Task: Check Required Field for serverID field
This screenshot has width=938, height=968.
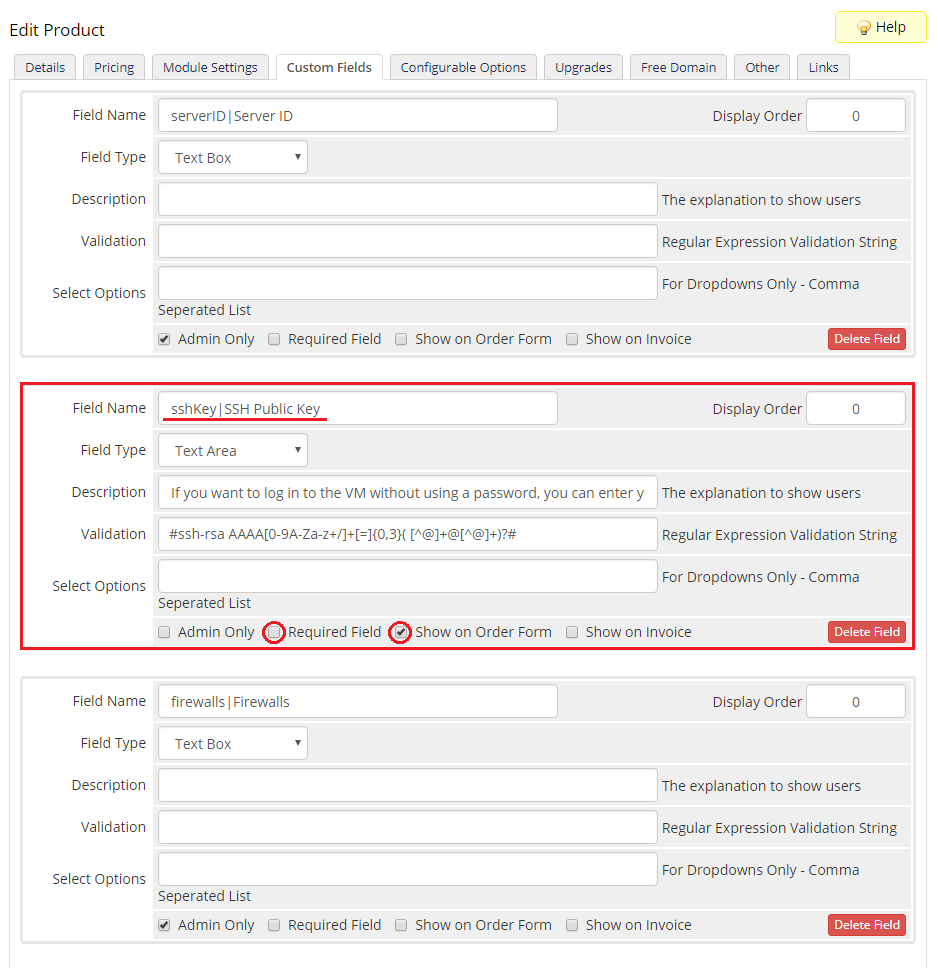Action: click(274, 339)
